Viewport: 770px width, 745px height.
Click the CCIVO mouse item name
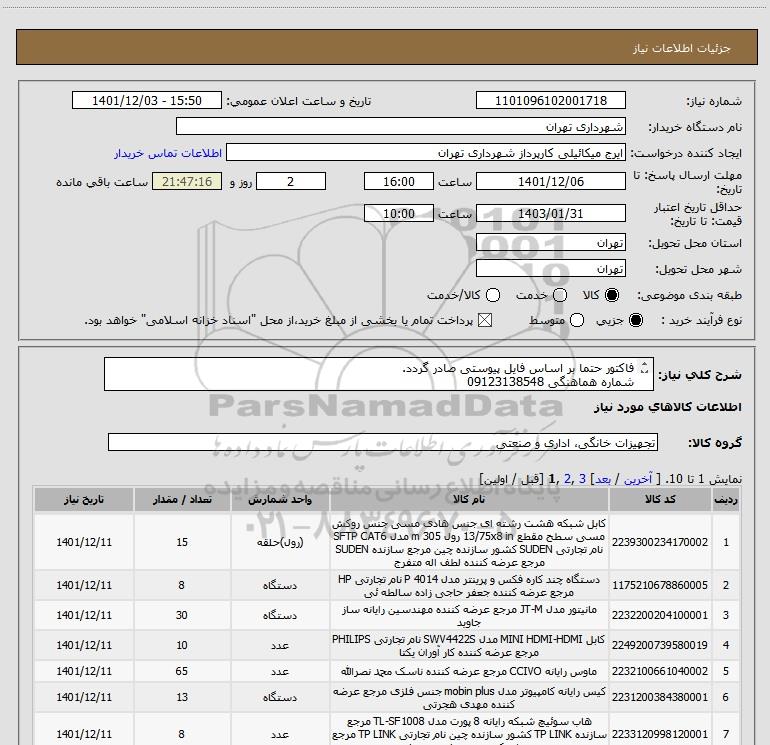(469, 671)
